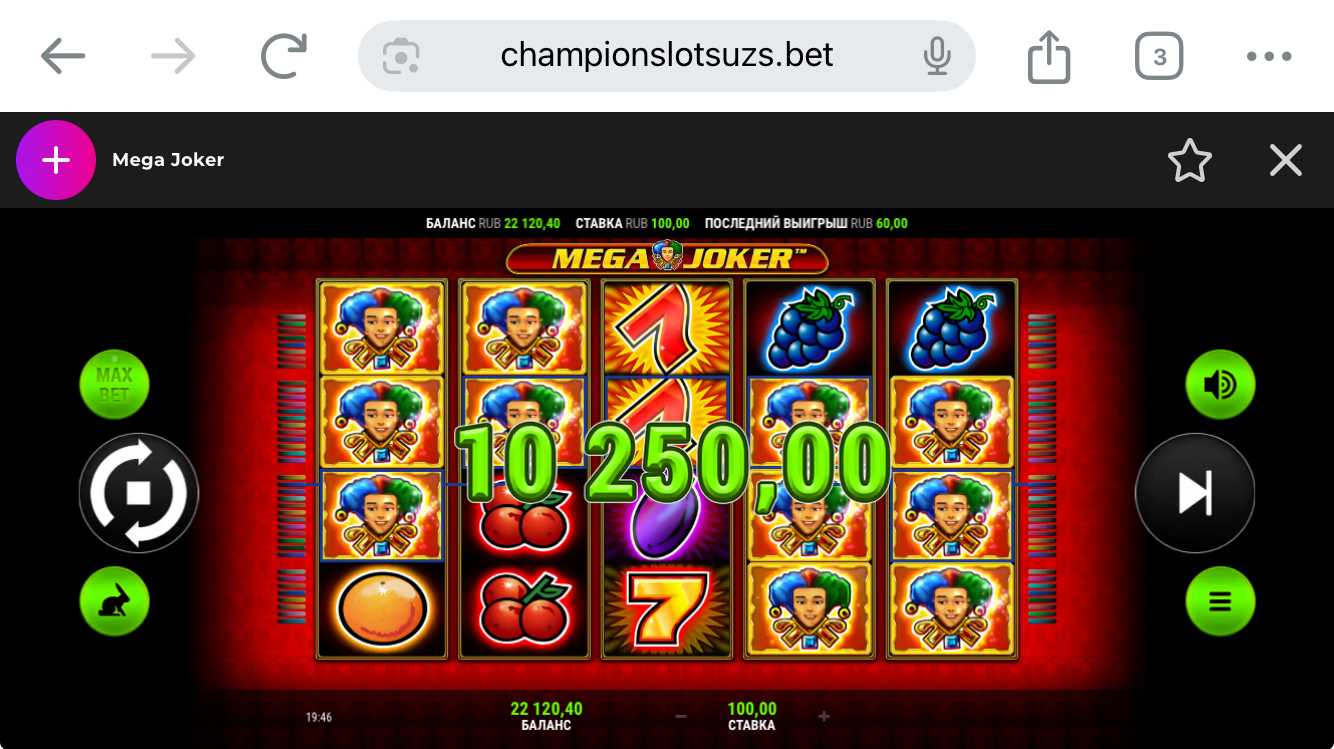Click the green MAX BET button
This screenshot has height=749, width=1334.
click(x=114, y=385)
